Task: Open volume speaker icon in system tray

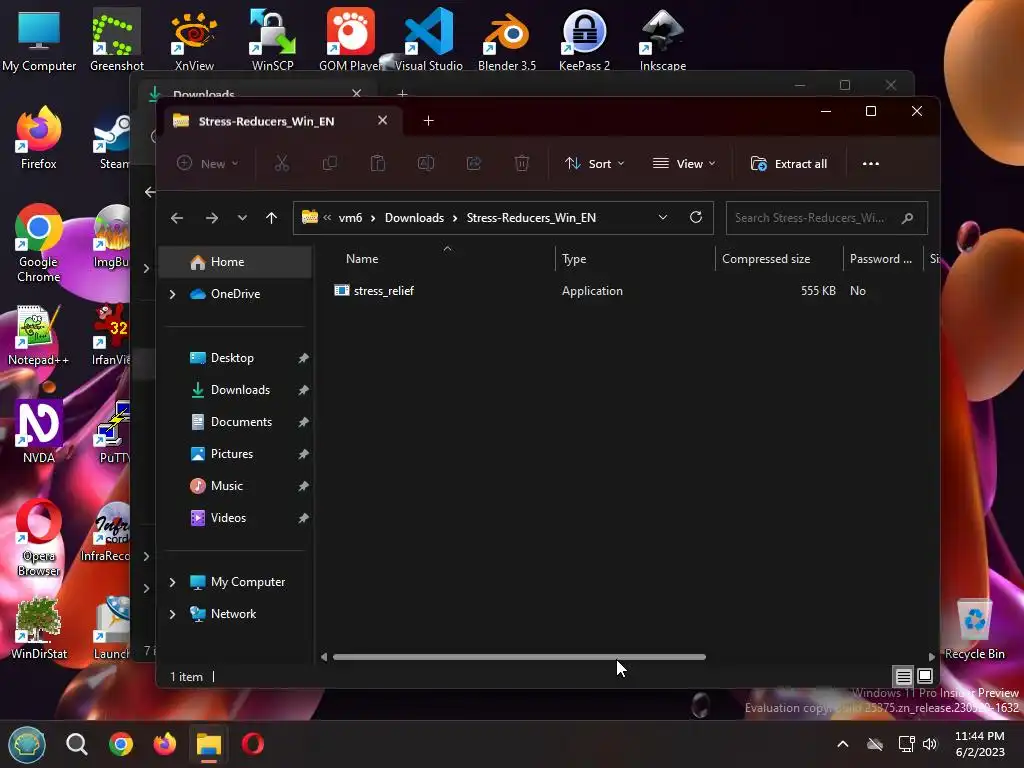Action: click(x=930, y=744)
